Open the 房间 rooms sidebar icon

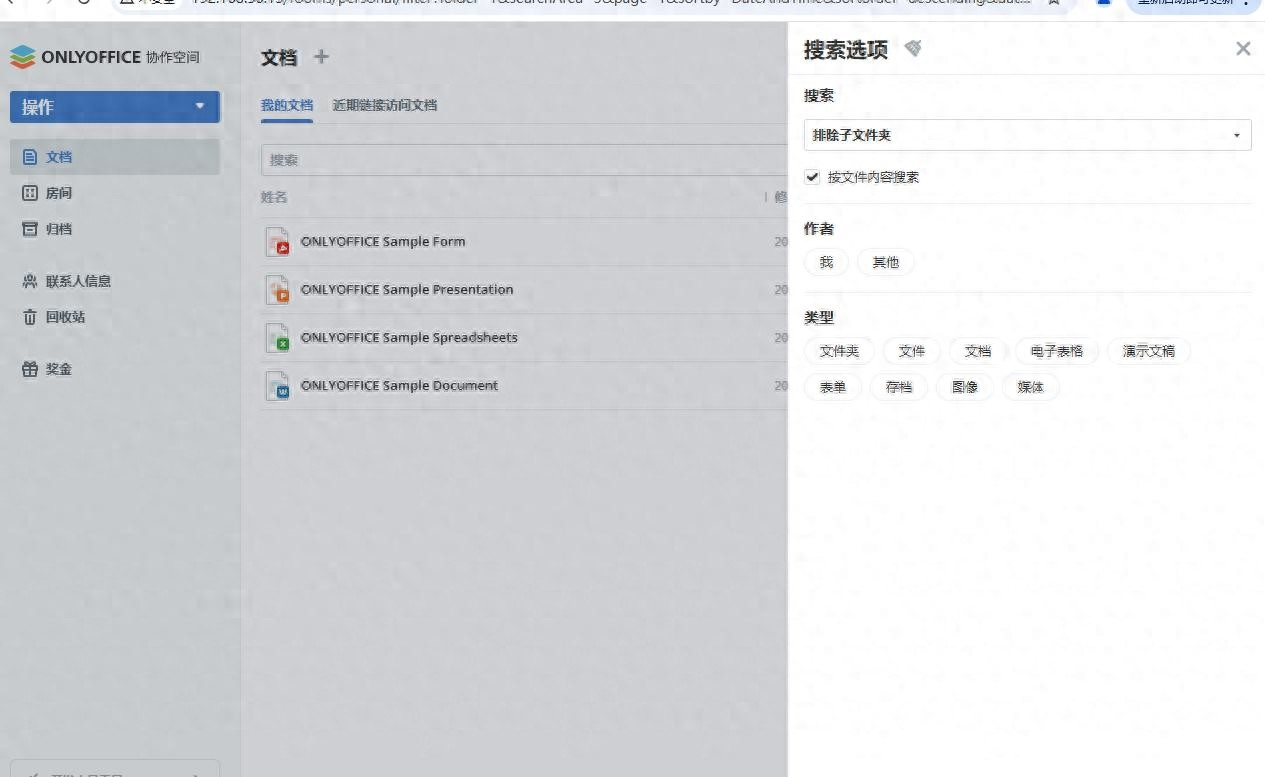tap(30, 193)
